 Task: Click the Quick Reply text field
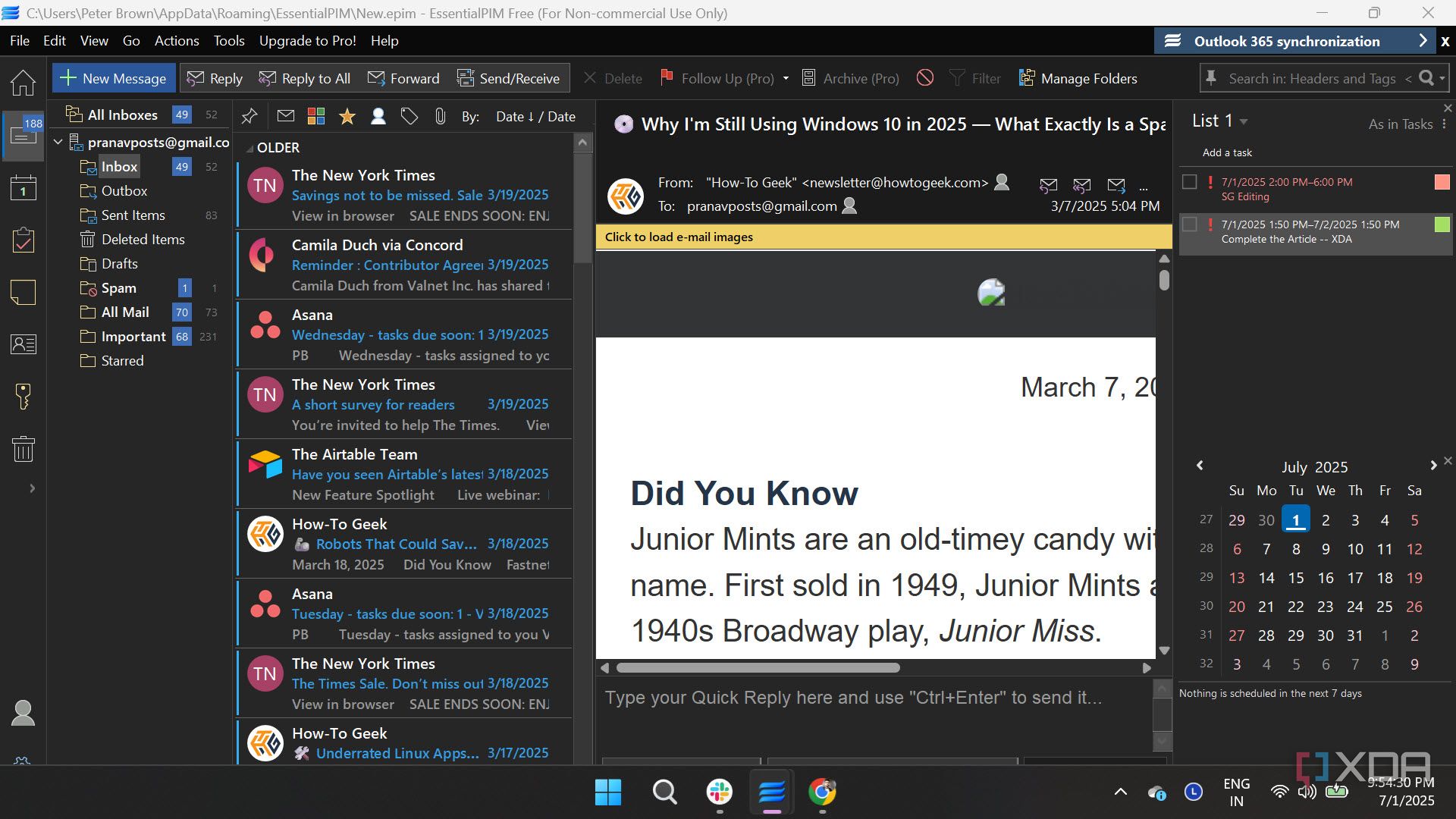876,713
